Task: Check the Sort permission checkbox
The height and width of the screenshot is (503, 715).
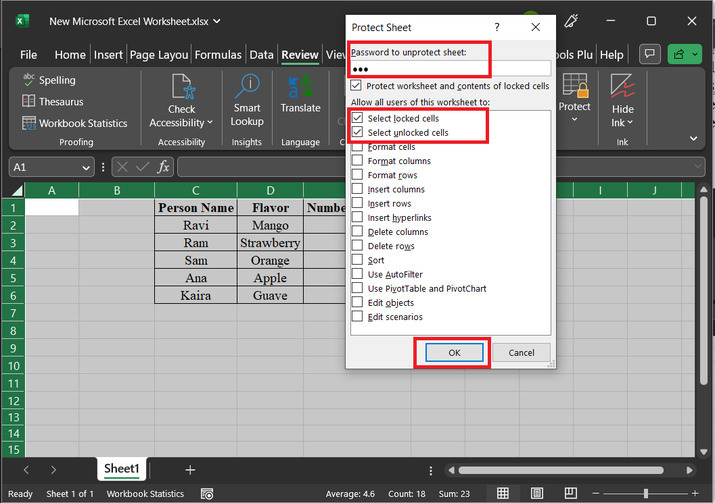Action: (358, 260)
